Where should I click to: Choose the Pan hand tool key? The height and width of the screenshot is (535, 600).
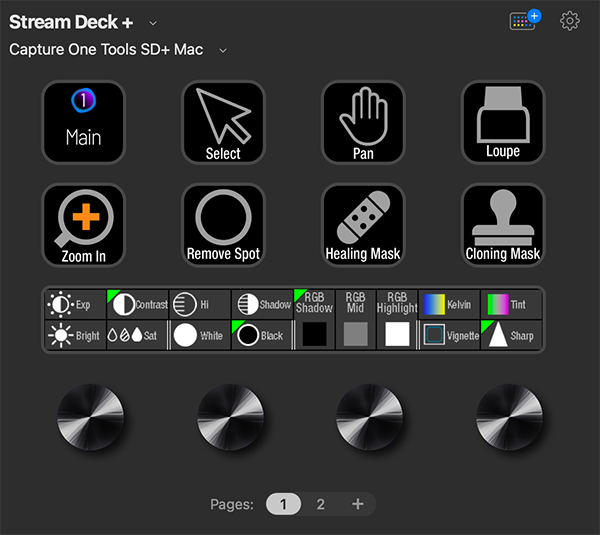[x=363, y=122]
